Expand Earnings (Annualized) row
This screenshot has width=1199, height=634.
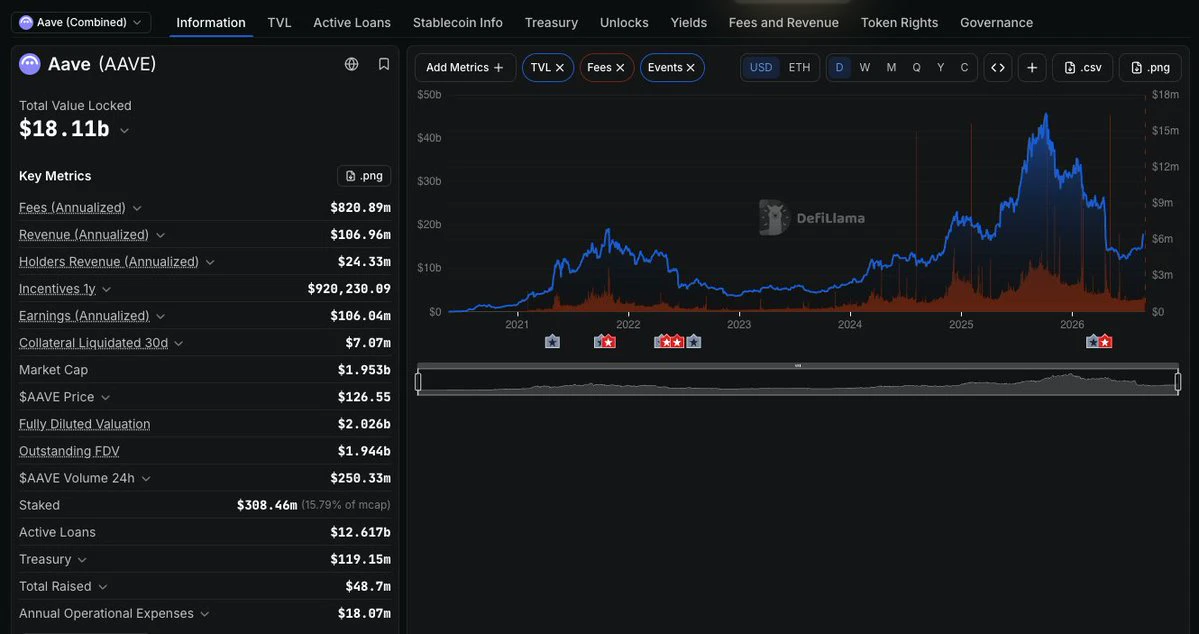click(160, 316)
